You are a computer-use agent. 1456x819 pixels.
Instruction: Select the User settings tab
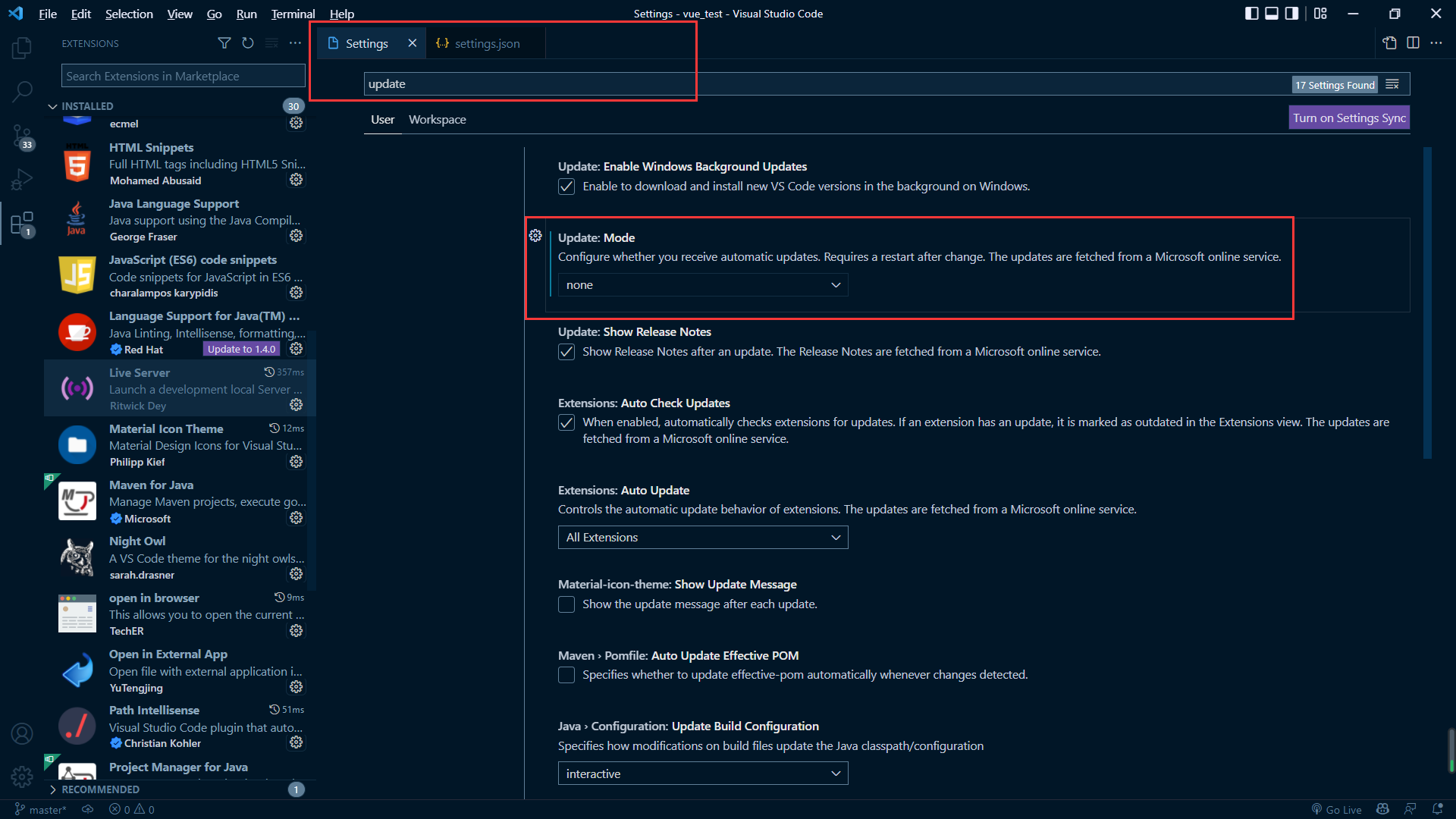pyautogui.click(x=382, y=120)
